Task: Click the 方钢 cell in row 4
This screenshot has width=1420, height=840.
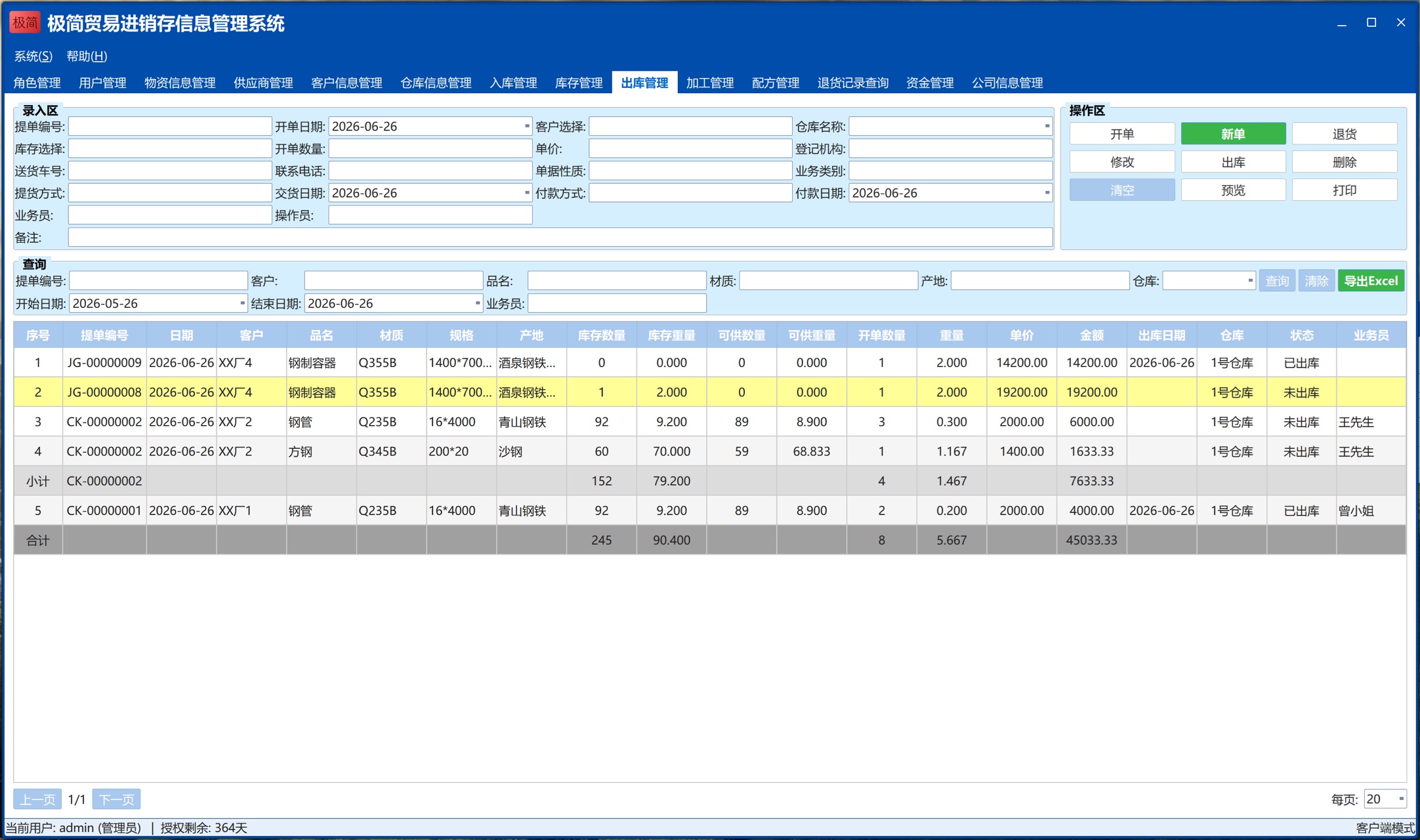Action: 322,451
